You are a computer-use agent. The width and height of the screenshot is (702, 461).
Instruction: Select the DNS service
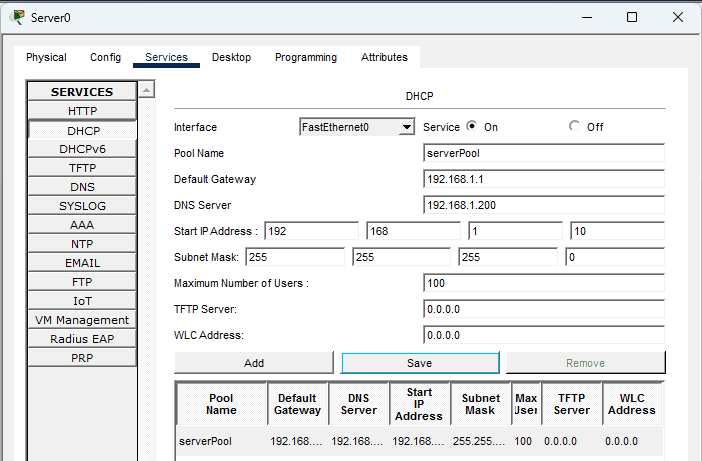[x=82, y=187]
